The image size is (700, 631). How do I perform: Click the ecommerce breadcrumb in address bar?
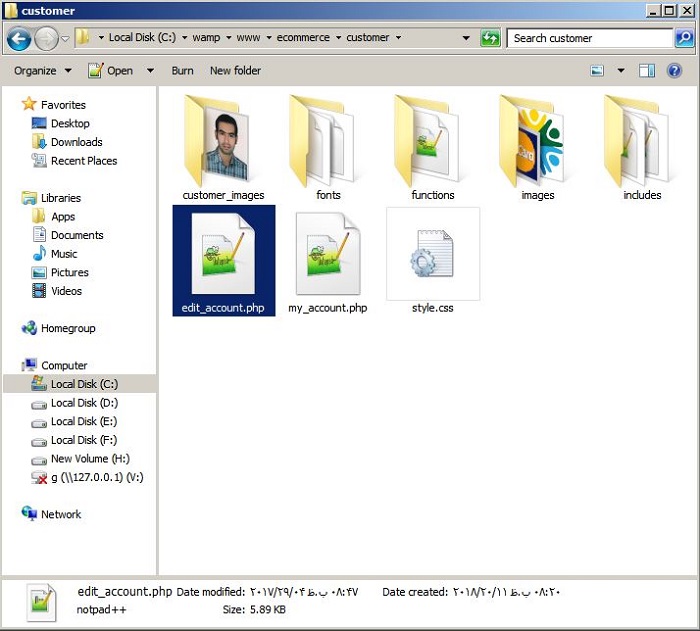pyautogui.click(x=303, y=38)
